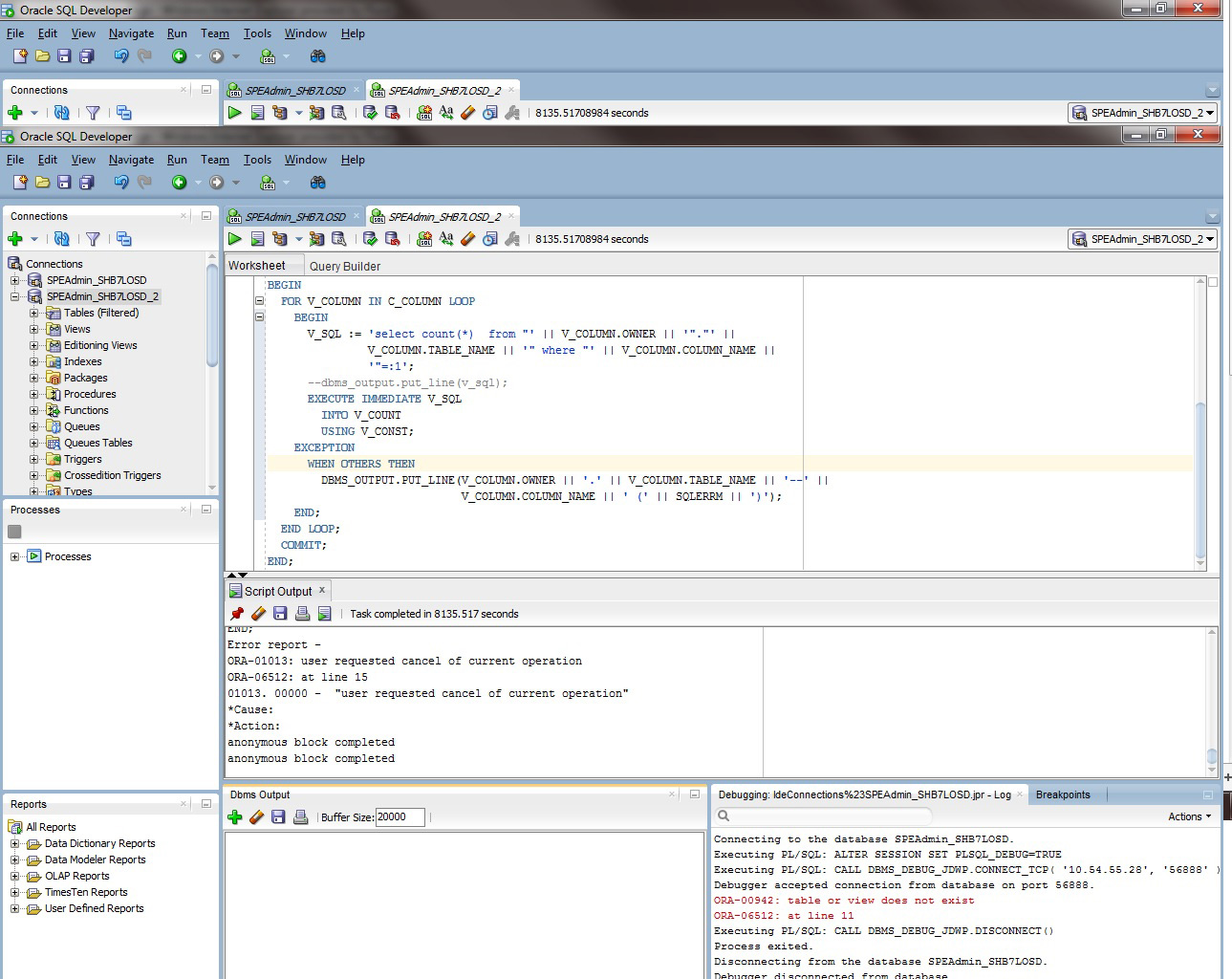Image resolution: width=1232 pixels, height=979 pixels.
Task: Collapse the inner BEGIN block code fold
Action: pos(259,317)
